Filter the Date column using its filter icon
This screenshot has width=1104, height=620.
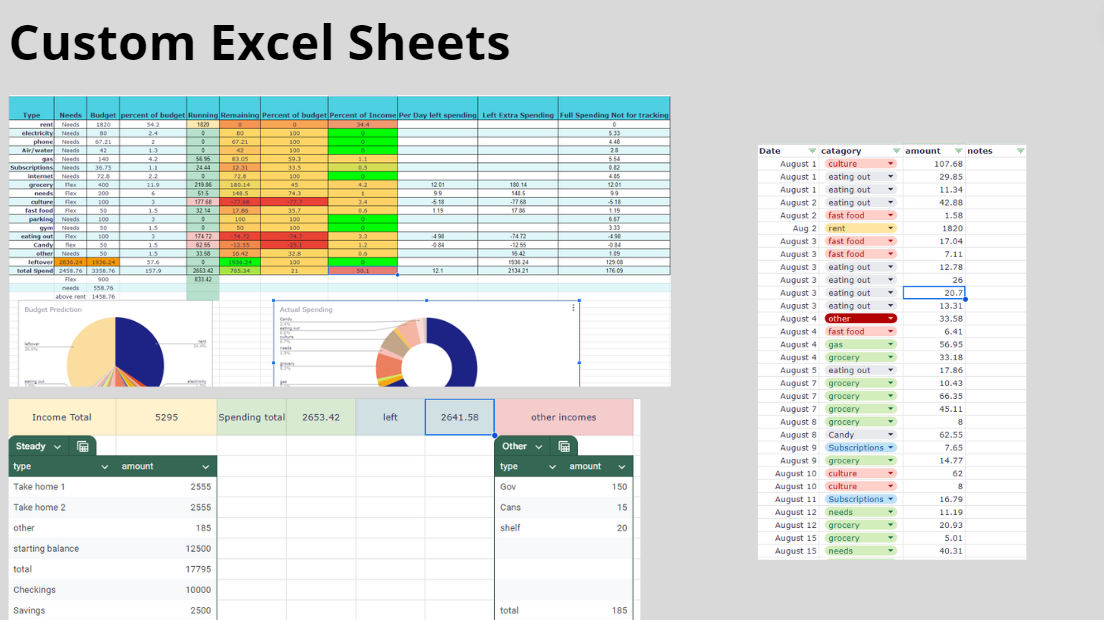(x=812, y=151)
